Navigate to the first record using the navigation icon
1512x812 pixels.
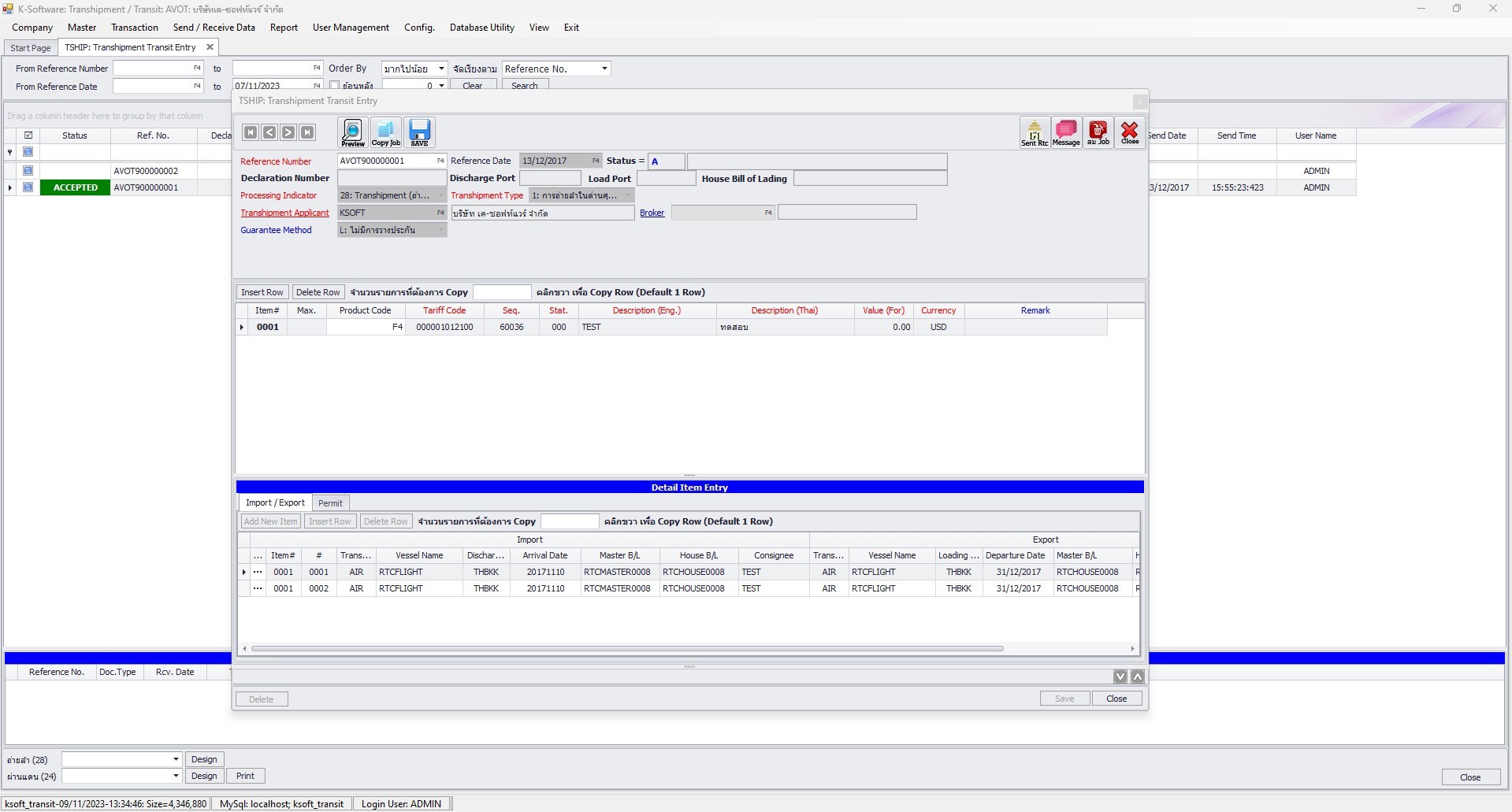click(251, 132)
